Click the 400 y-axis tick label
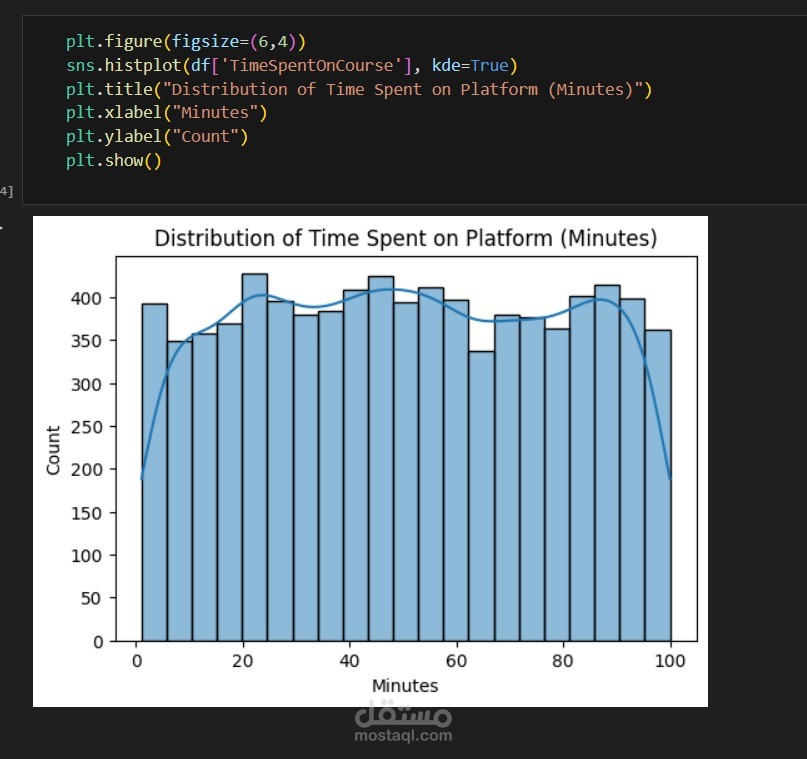This screenshot has height=759, width=807. tap(86, 298)
